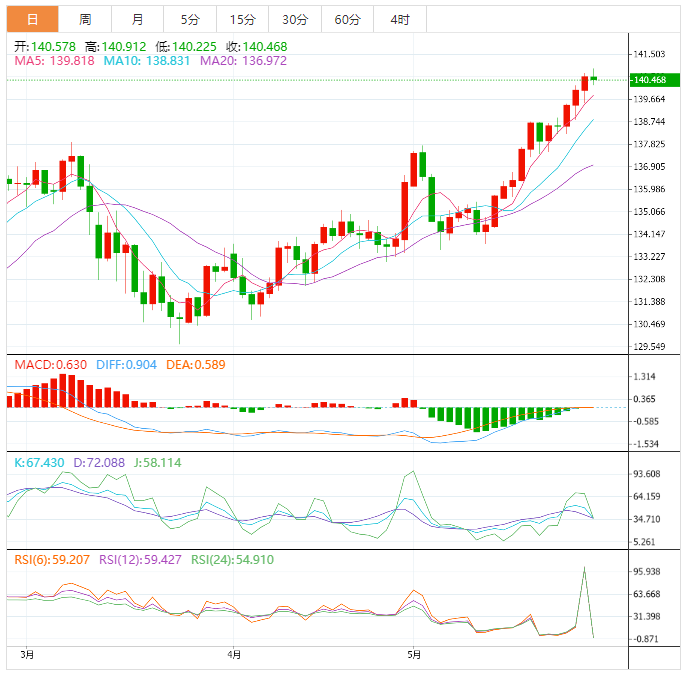Screen dimensions: 687x677
Task: Open the 月 (monthly) timeframe tab
Action: 138,19
